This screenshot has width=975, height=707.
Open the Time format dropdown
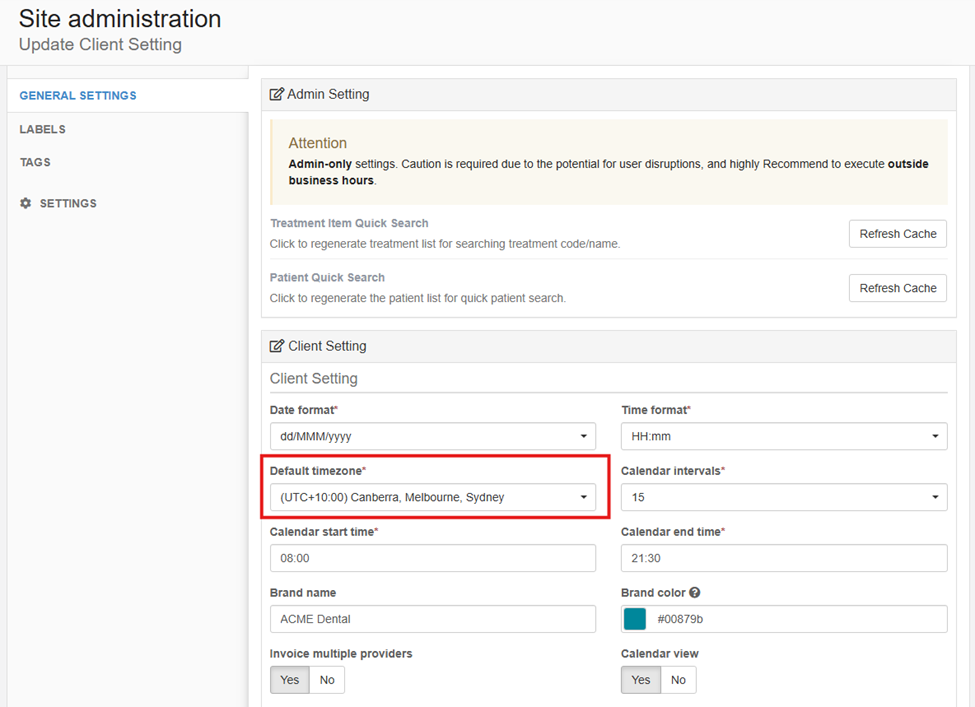[x=783, y=437]
